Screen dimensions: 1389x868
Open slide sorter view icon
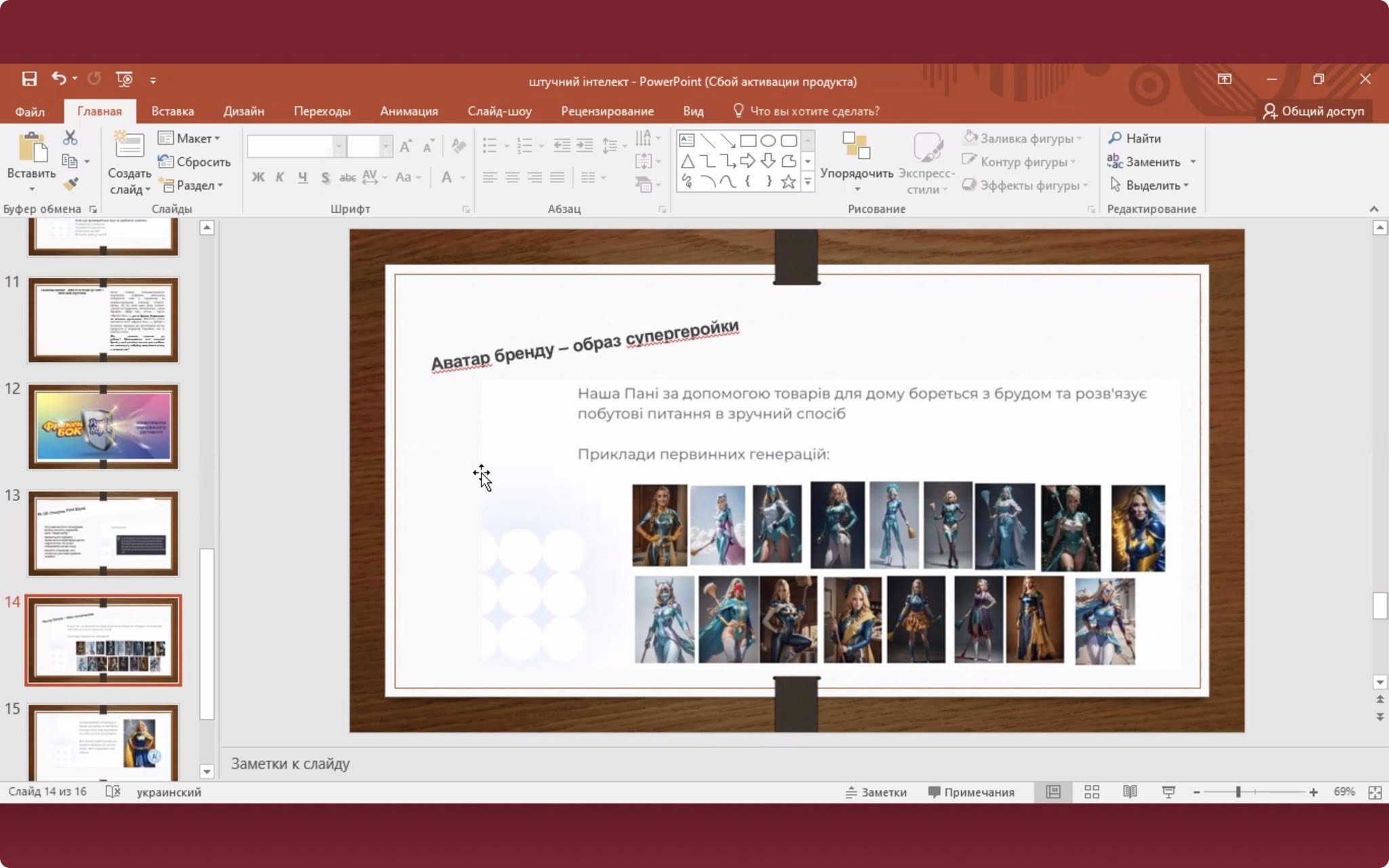(x=1092, y=792)
